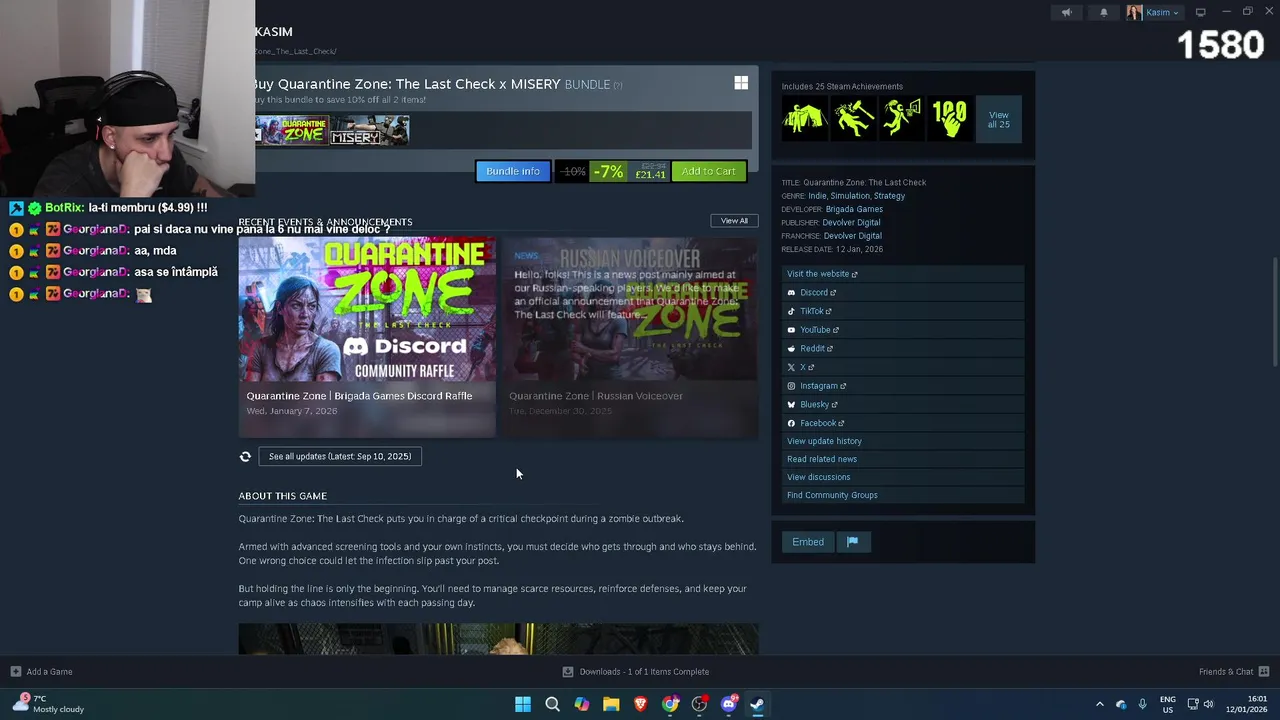1280x720 pixels.
Task: Open the Windows Start menu
Action: 523,704
